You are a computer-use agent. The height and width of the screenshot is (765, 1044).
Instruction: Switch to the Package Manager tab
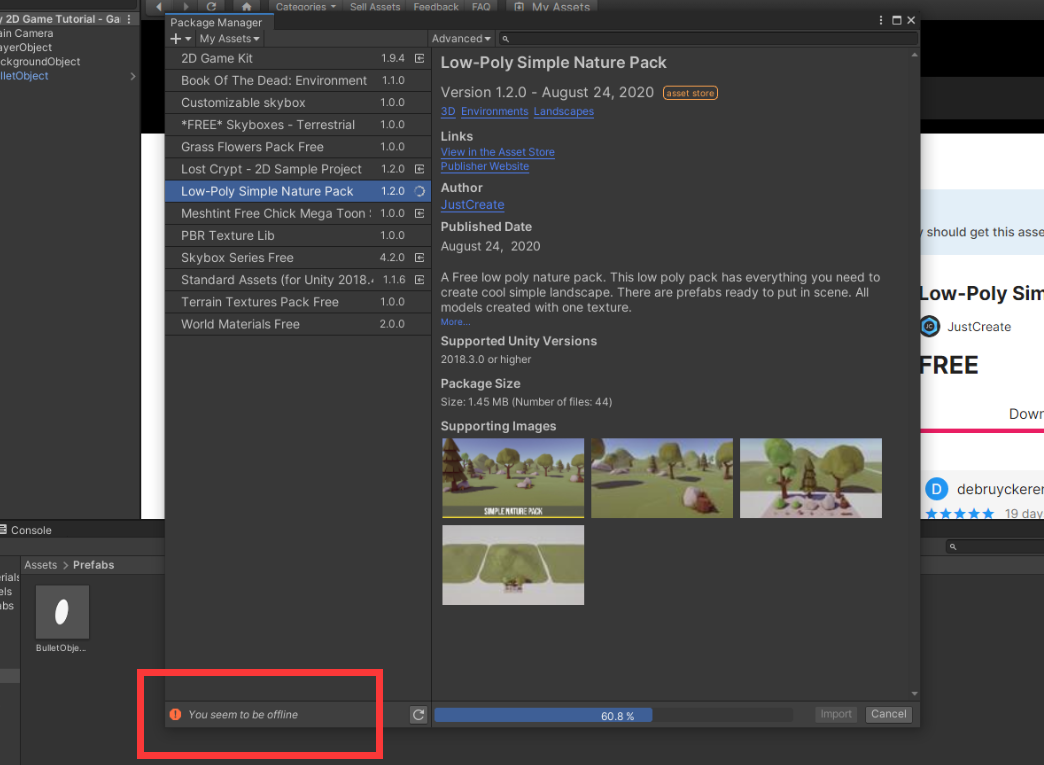point(218,22)
